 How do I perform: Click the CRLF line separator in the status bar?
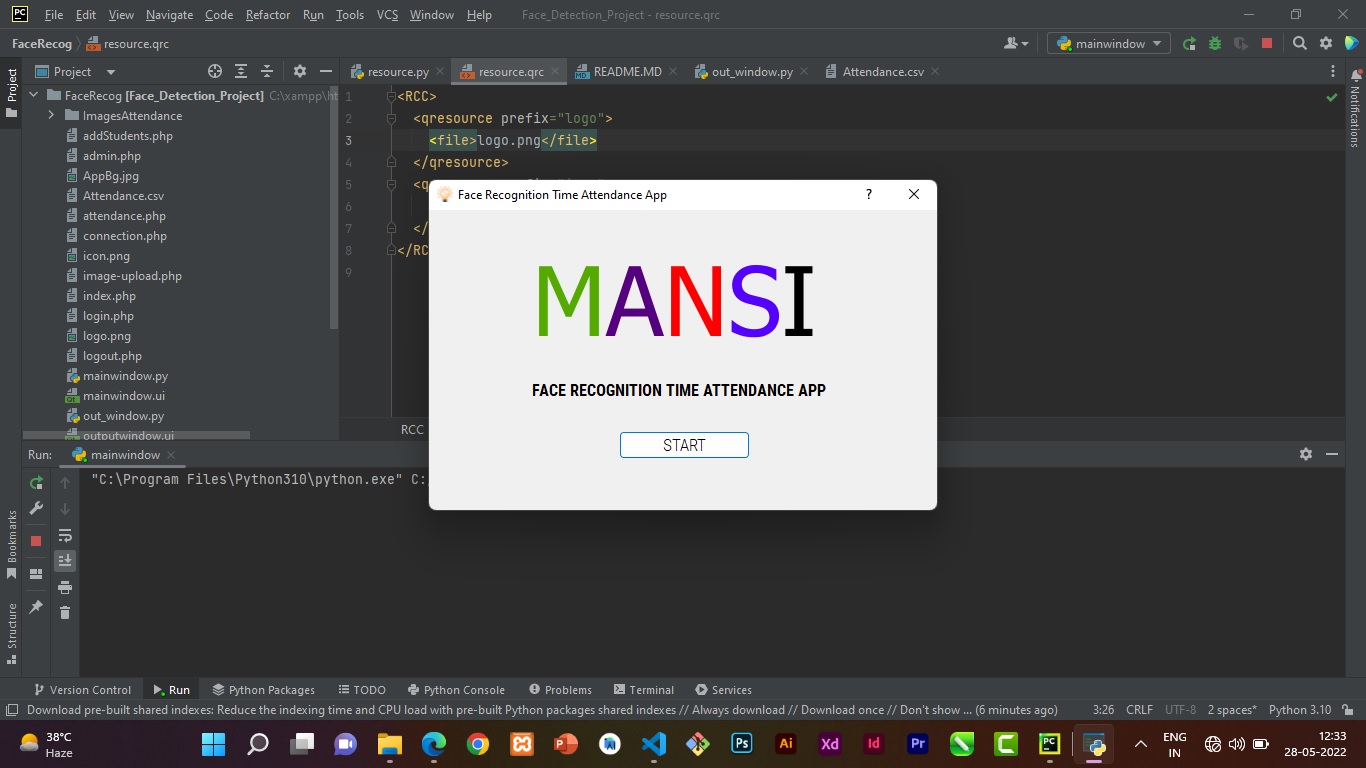tap(1139, 710)
